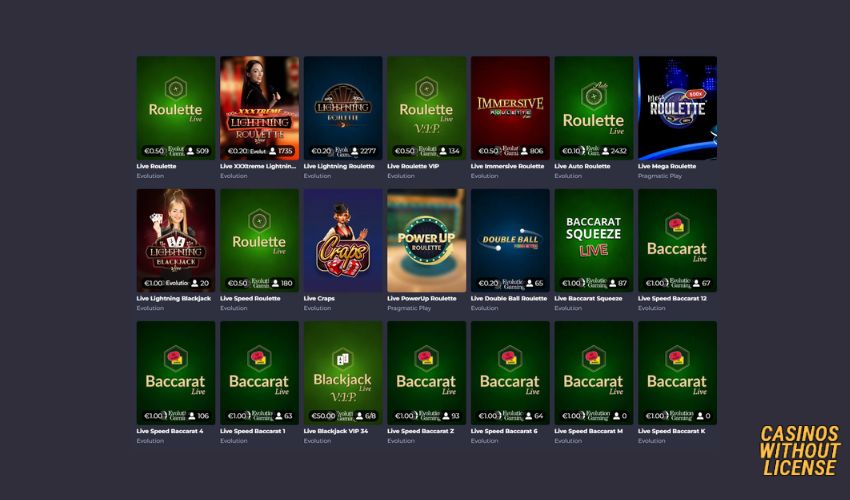Launch the Lightning Blackjack dealer thumbnail
The image size is (850, 500).
(x=176, y=240)
